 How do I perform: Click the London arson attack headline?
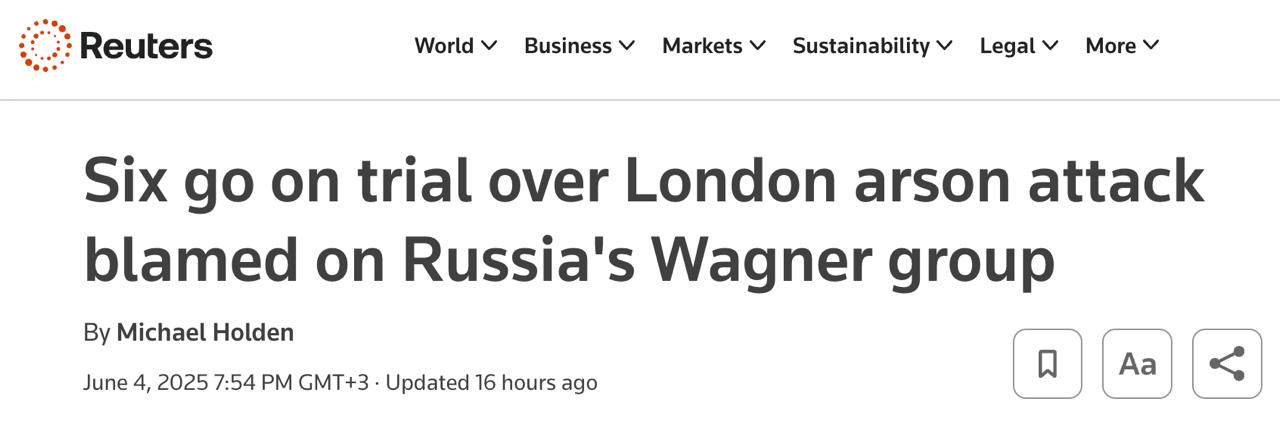point(643,221)
